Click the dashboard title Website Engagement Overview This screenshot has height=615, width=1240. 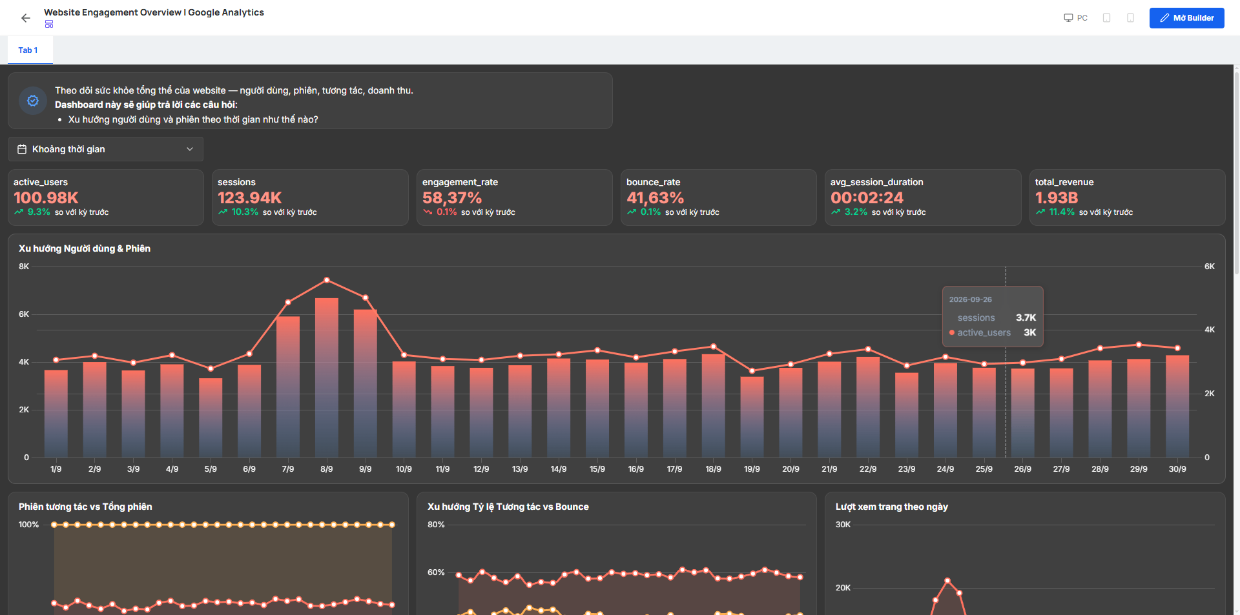tap(154, 12)
